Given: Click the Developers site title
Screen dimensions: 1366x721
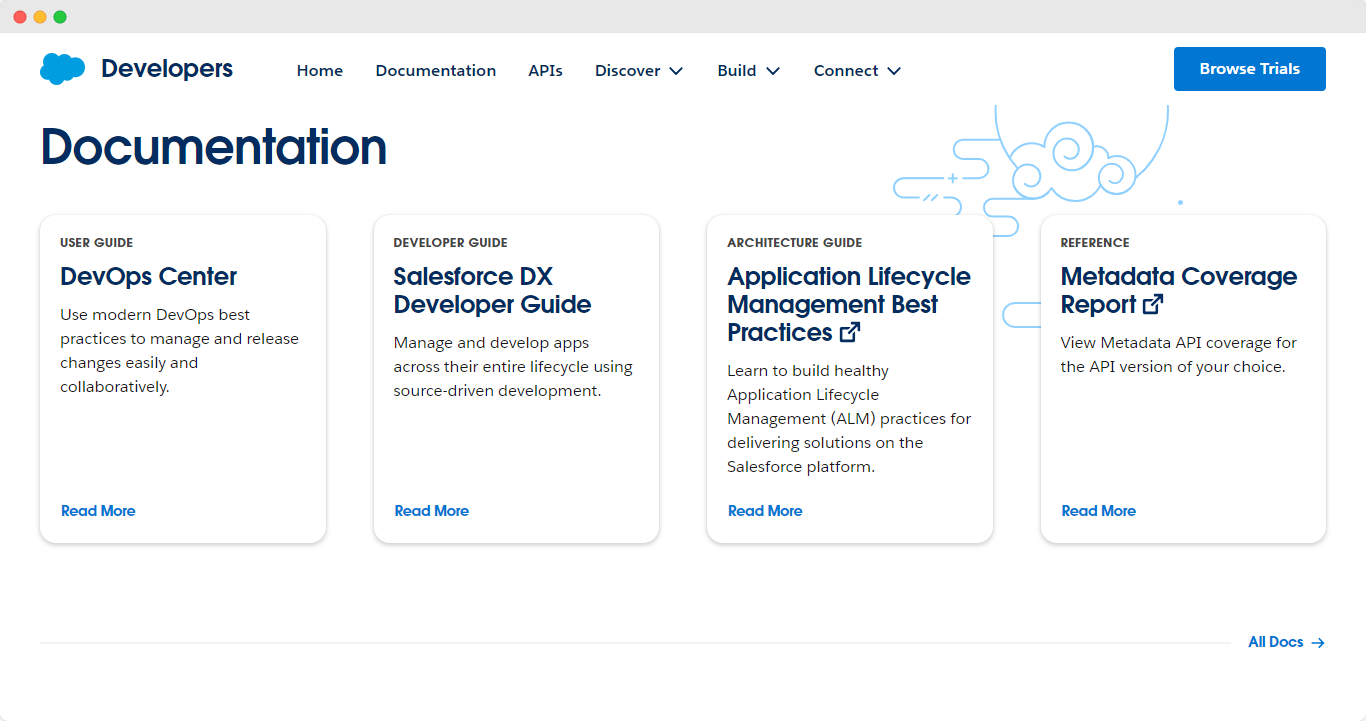Looking at the screenshot, I should pyautogui.click(x=167, y=69).
